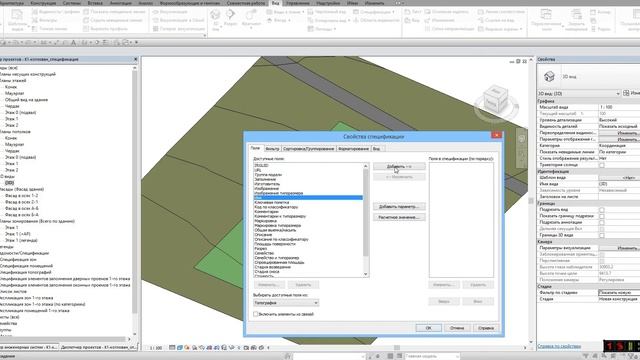Image resolution: width=640 pixels, height=360 pixels.
Task: Click Изменить тип icon in Properties panel
Action: click(626, 93)
